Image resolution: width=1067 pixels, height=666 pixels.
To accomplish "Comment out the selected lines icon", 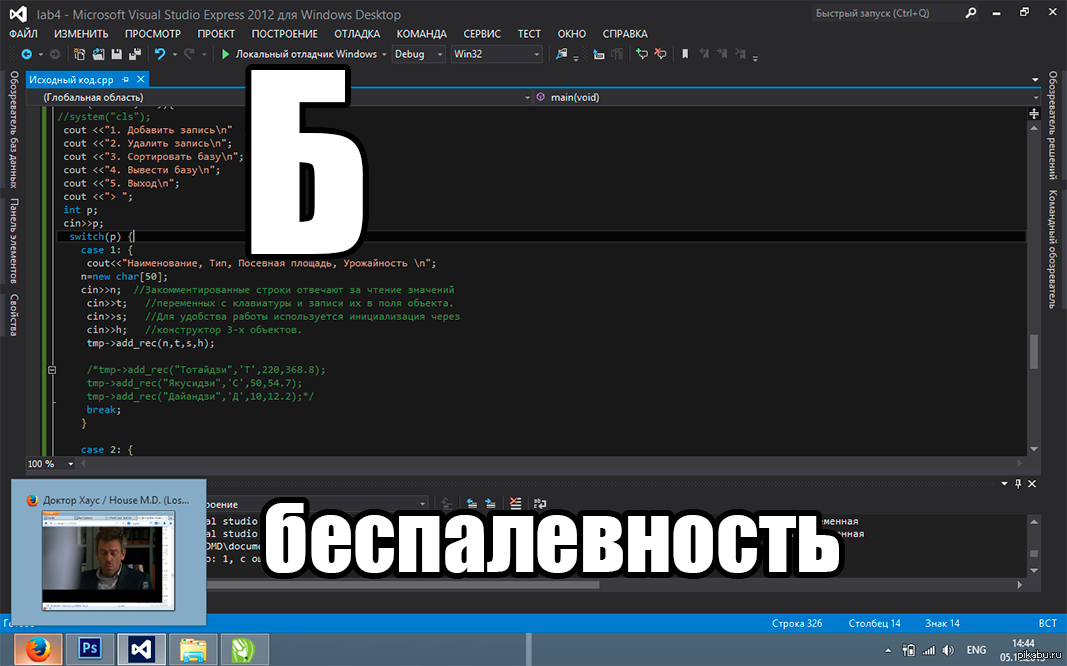I will click(642, 54).
